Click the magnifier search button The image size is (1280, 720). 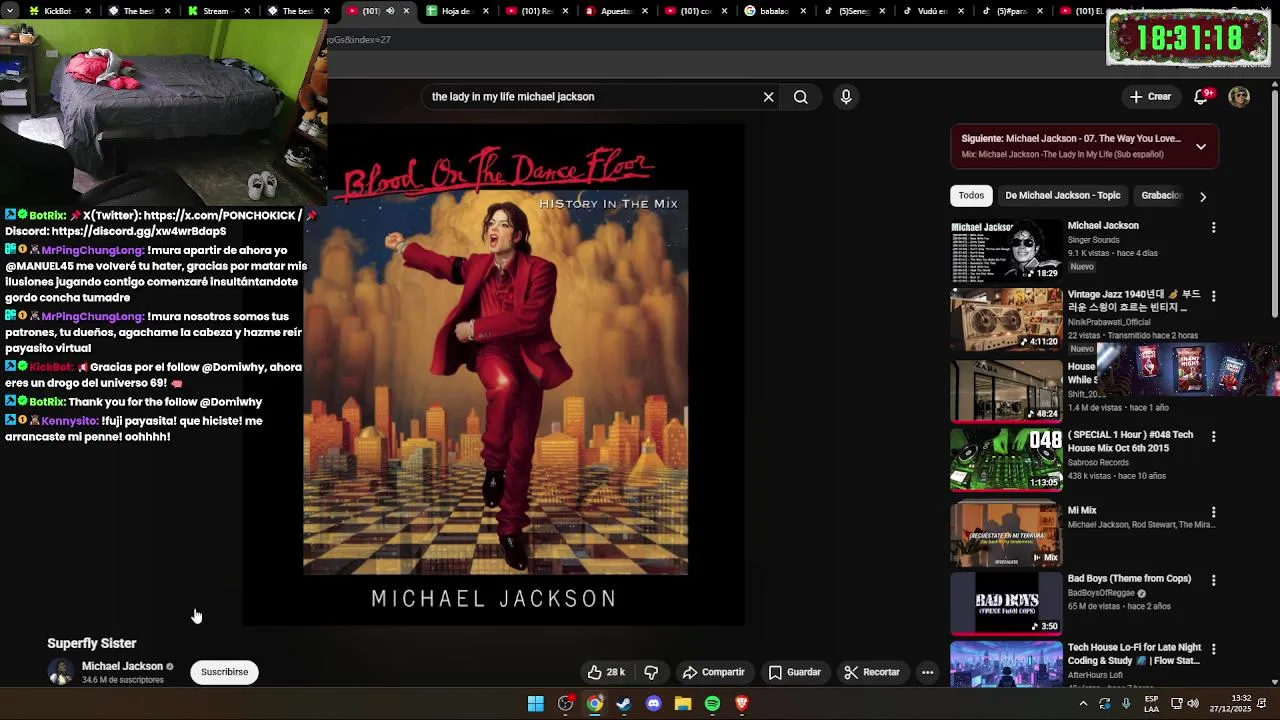[801, 97]
